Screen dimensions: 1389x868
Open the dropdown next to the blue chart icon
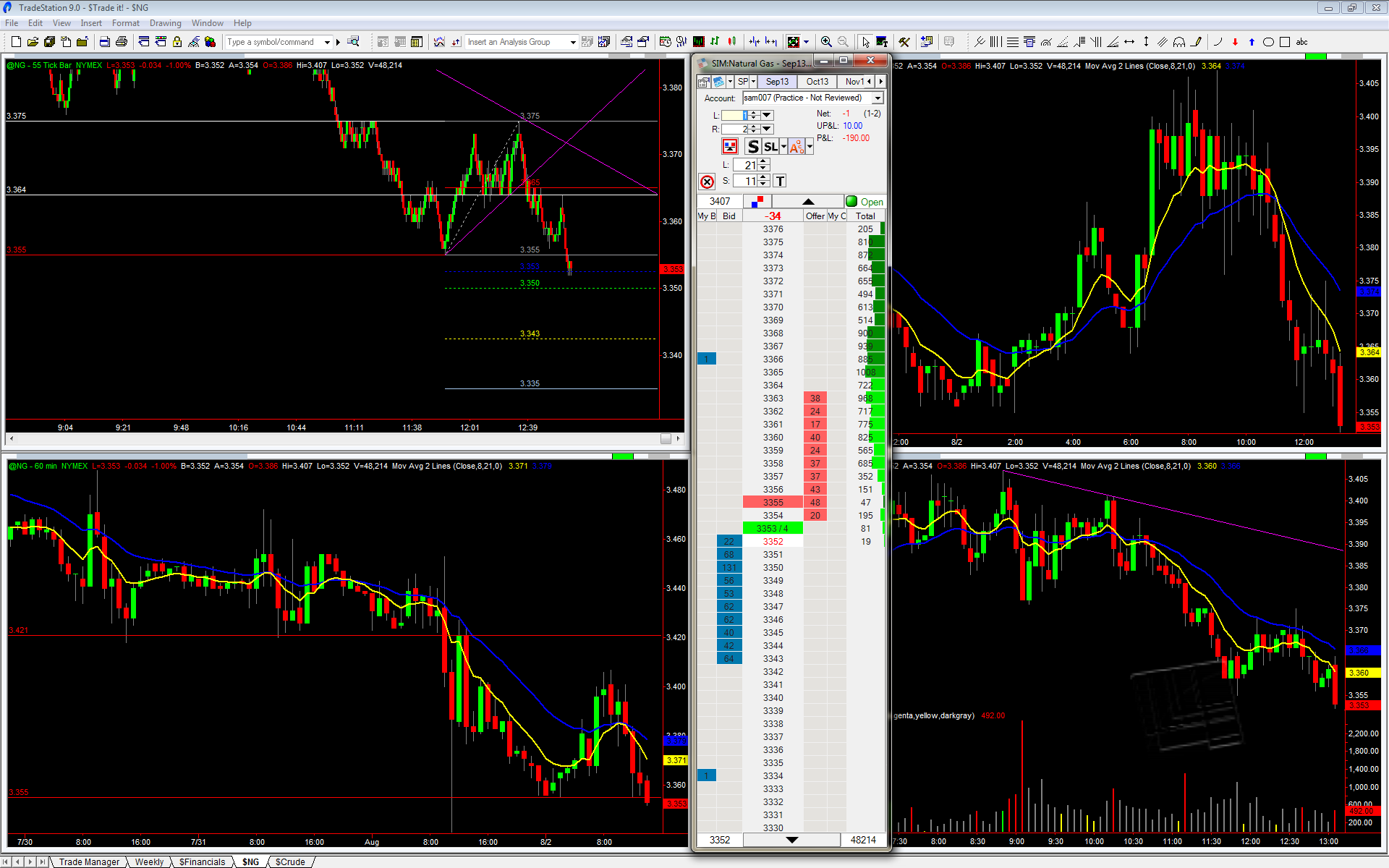[730, 82]
